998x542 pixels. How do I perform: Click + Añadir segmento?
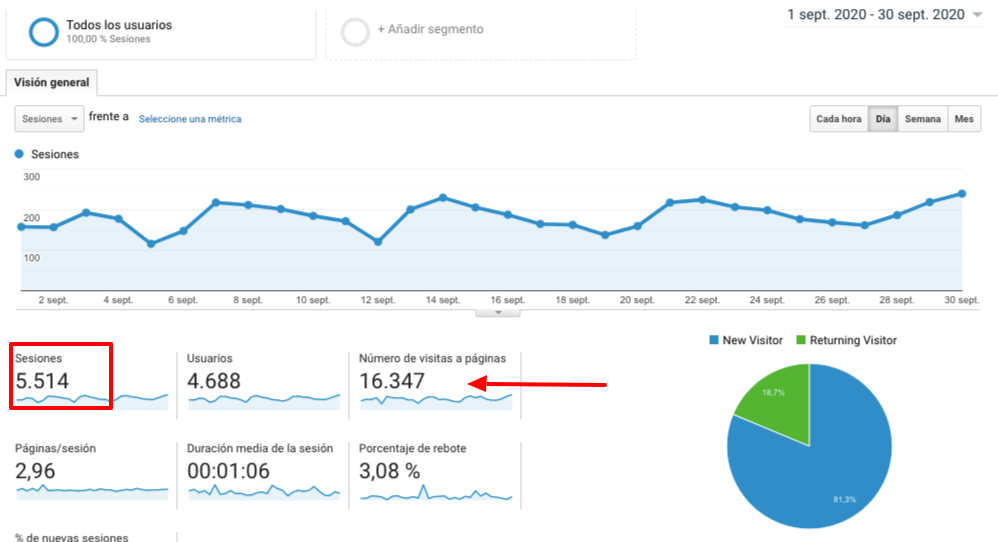(430, 30)
